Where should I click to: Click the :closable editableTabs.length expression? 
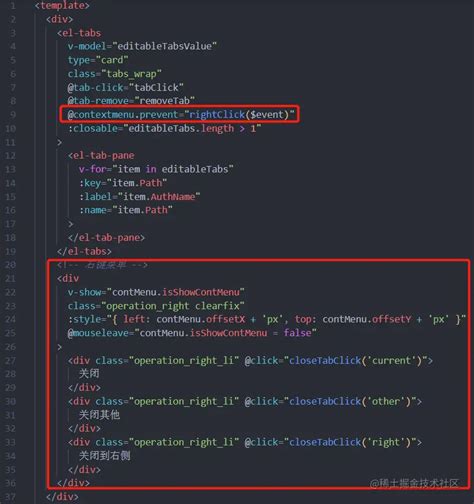pos(164,128)
